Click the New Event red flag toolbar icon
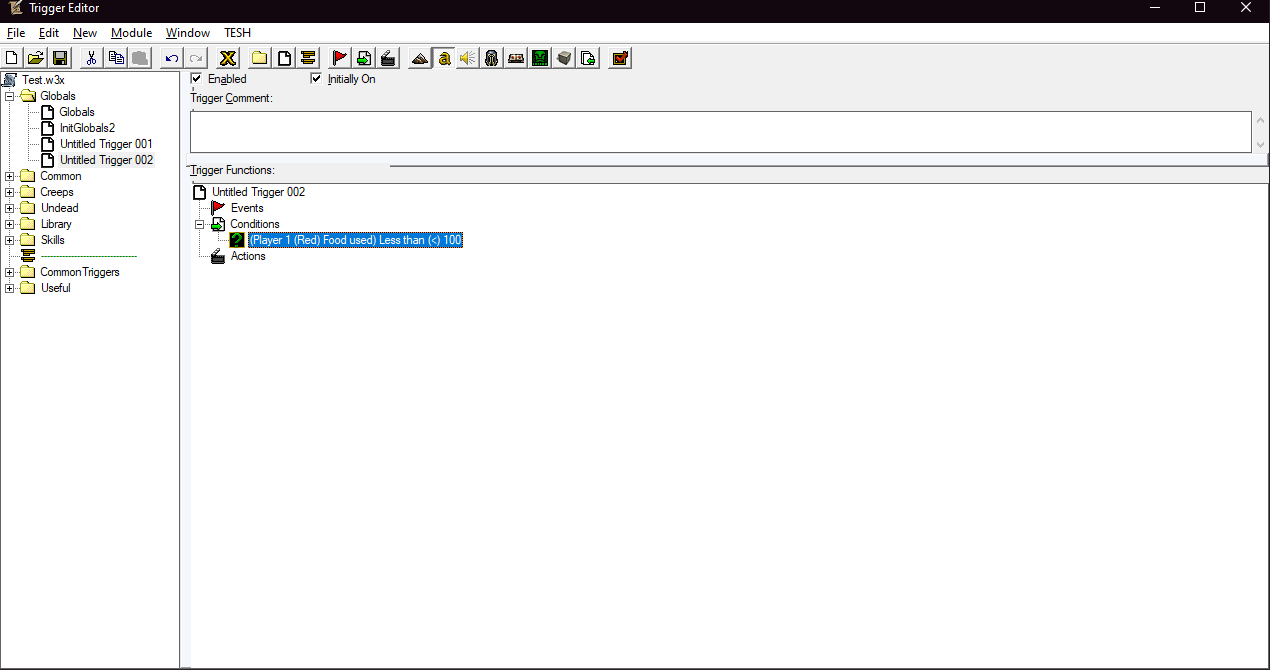The image size is (1270, 670). 339,58
